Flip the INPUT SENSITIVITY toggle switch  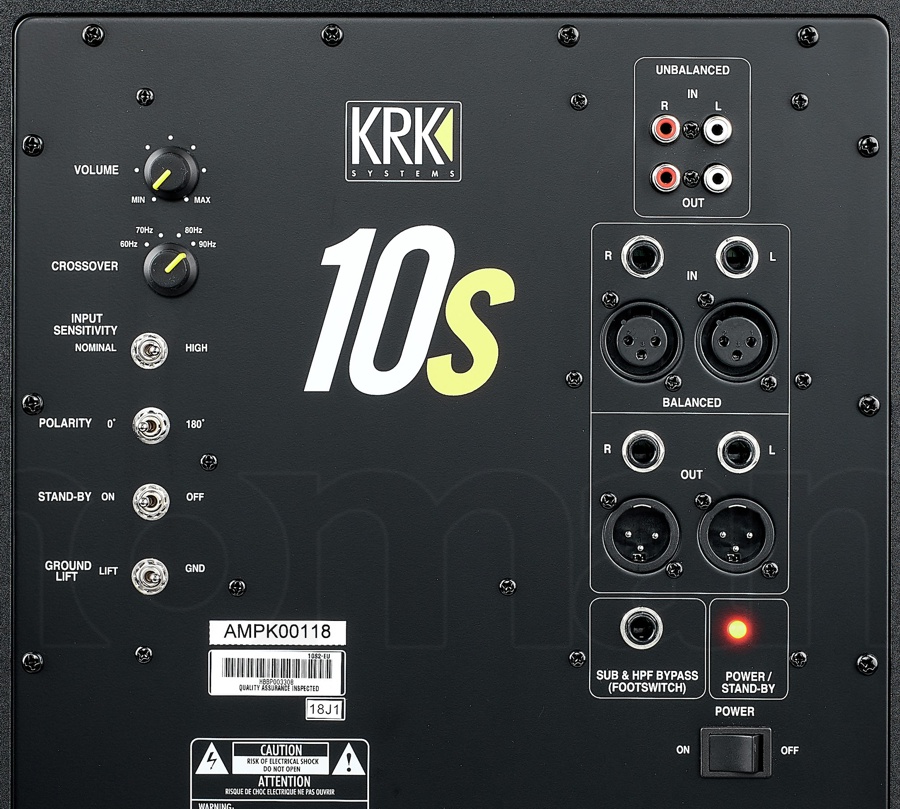tap(149, 350)
